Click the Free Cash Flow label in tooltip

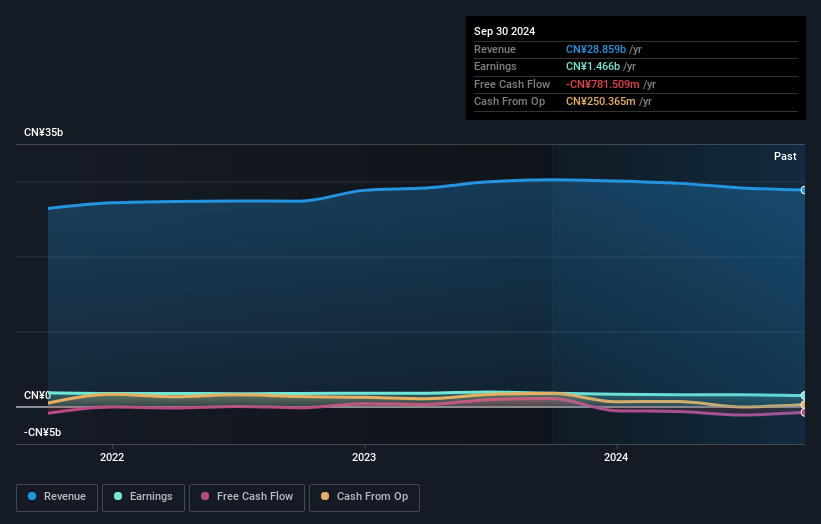[x=512, y=84]
